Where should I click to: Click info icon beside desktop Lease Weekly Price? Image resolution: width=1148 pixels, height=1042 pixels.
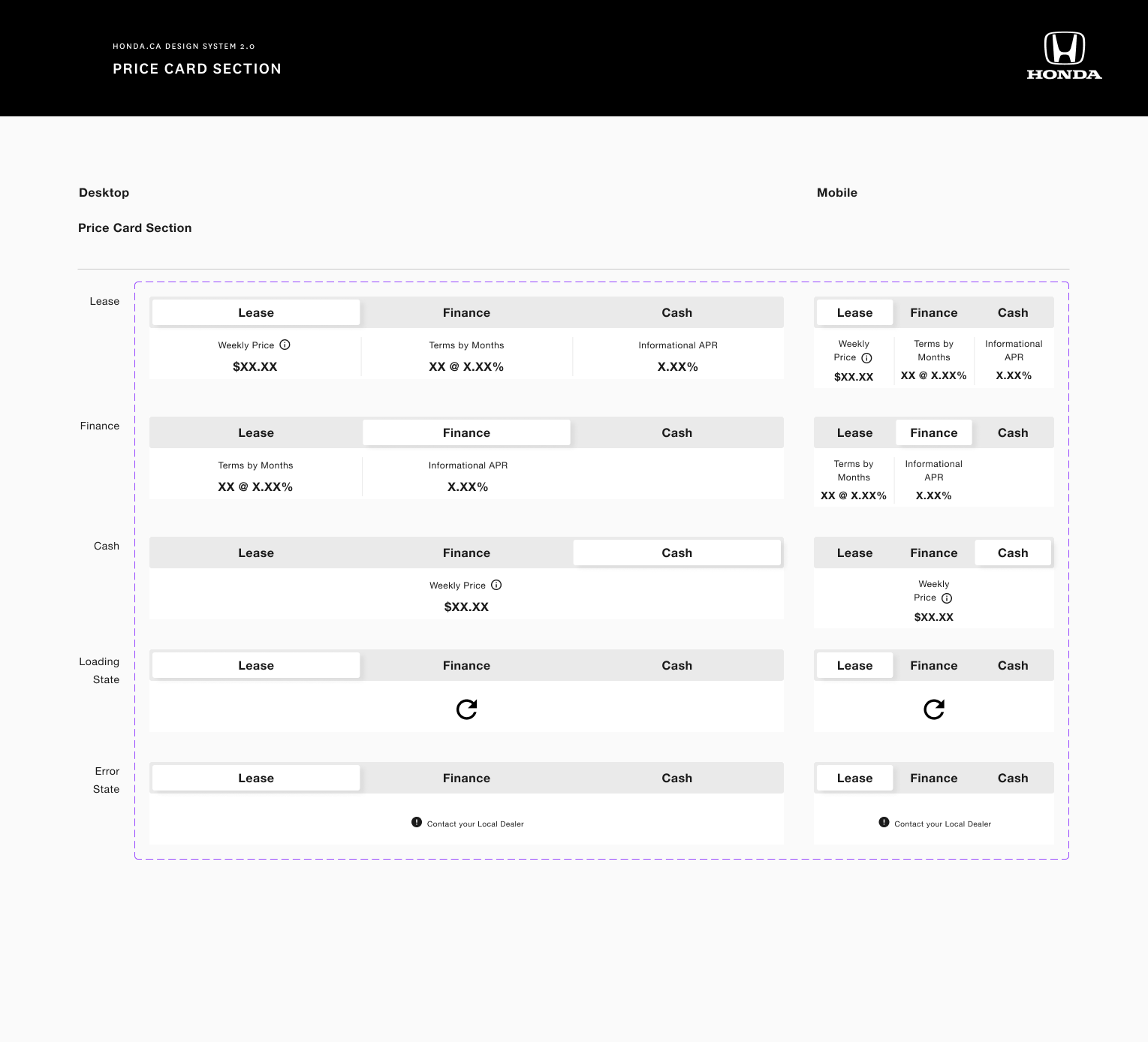(285, 345)
